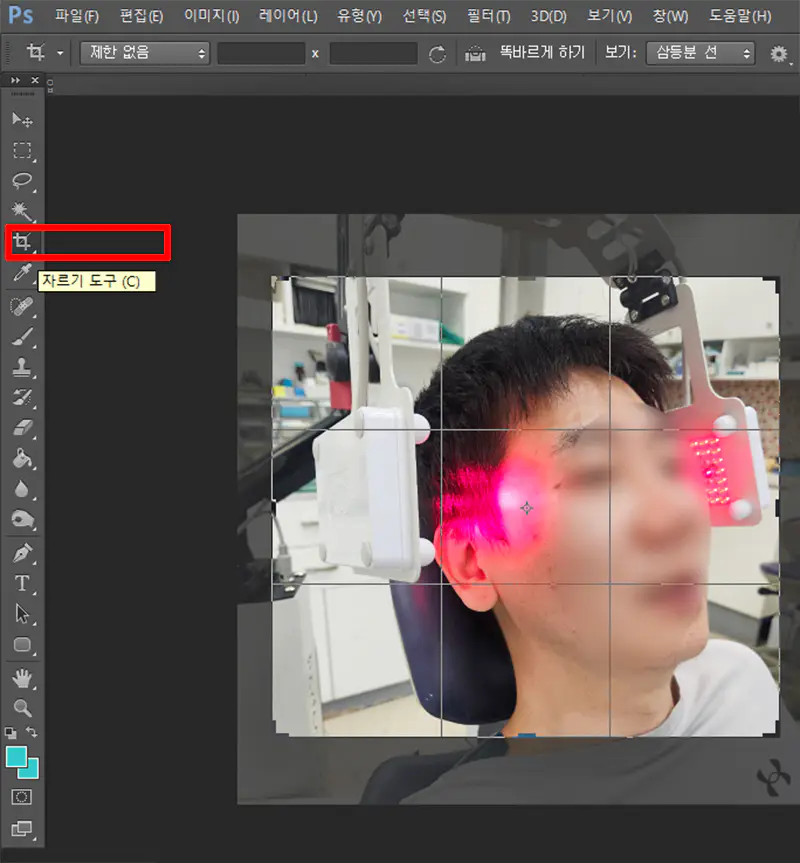Select the Crop tool in toolbox
This screenshot has width=800, height=863.
pyautogui.click(x=22, y=242)
